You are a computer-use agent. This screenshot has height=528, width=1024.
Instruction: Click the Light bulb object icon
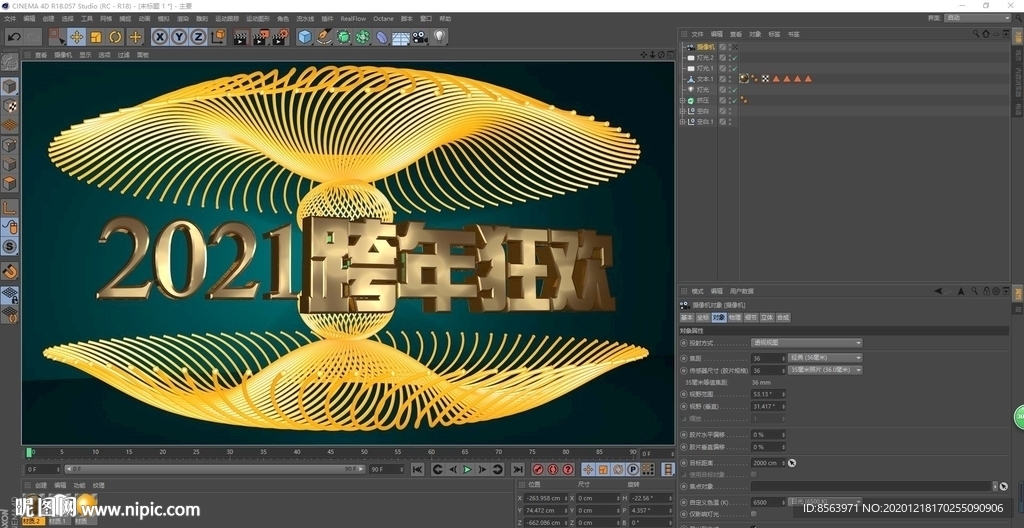(x=439, y=37)
